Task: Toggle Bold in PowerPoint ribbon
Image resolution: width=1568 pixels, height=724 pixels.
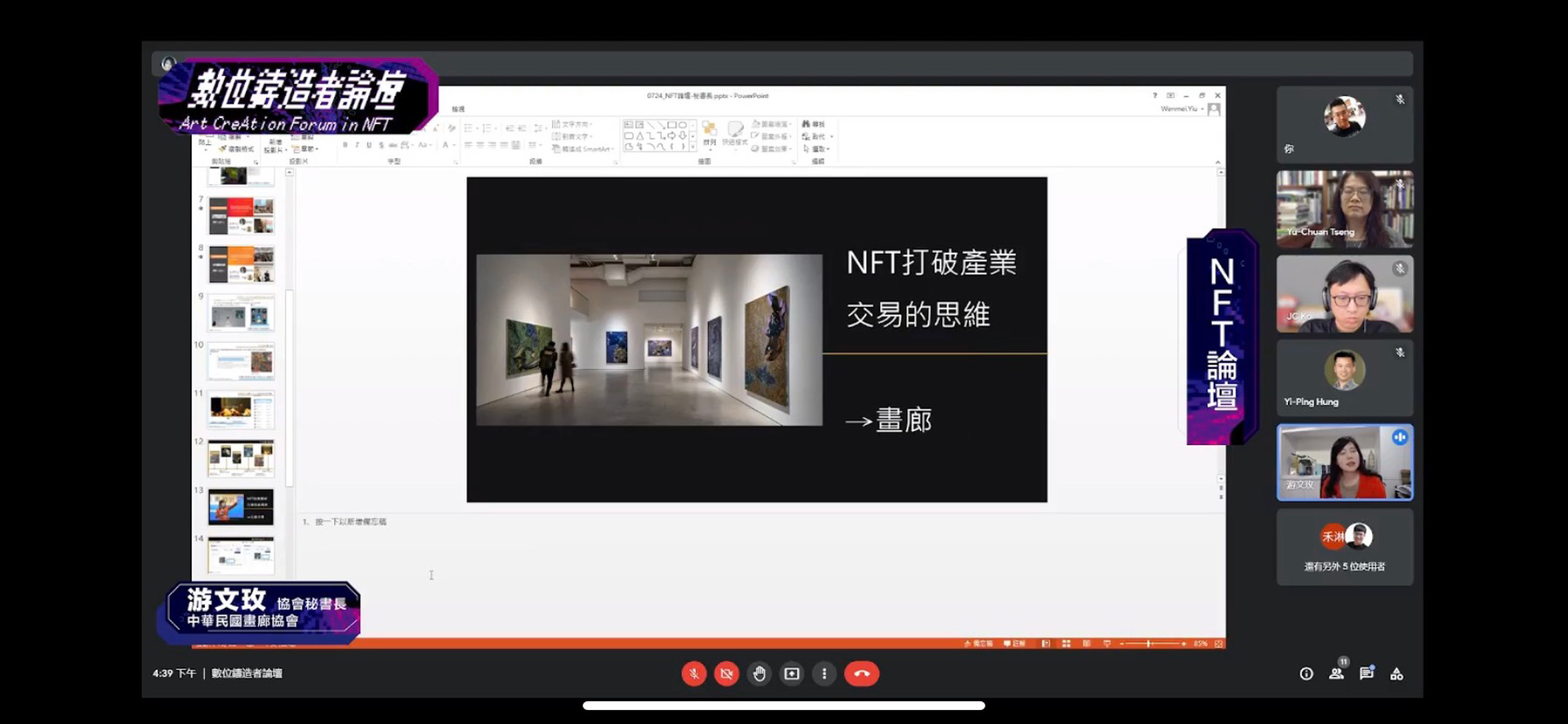Action: pyautogui.click(x=345, y=145)
